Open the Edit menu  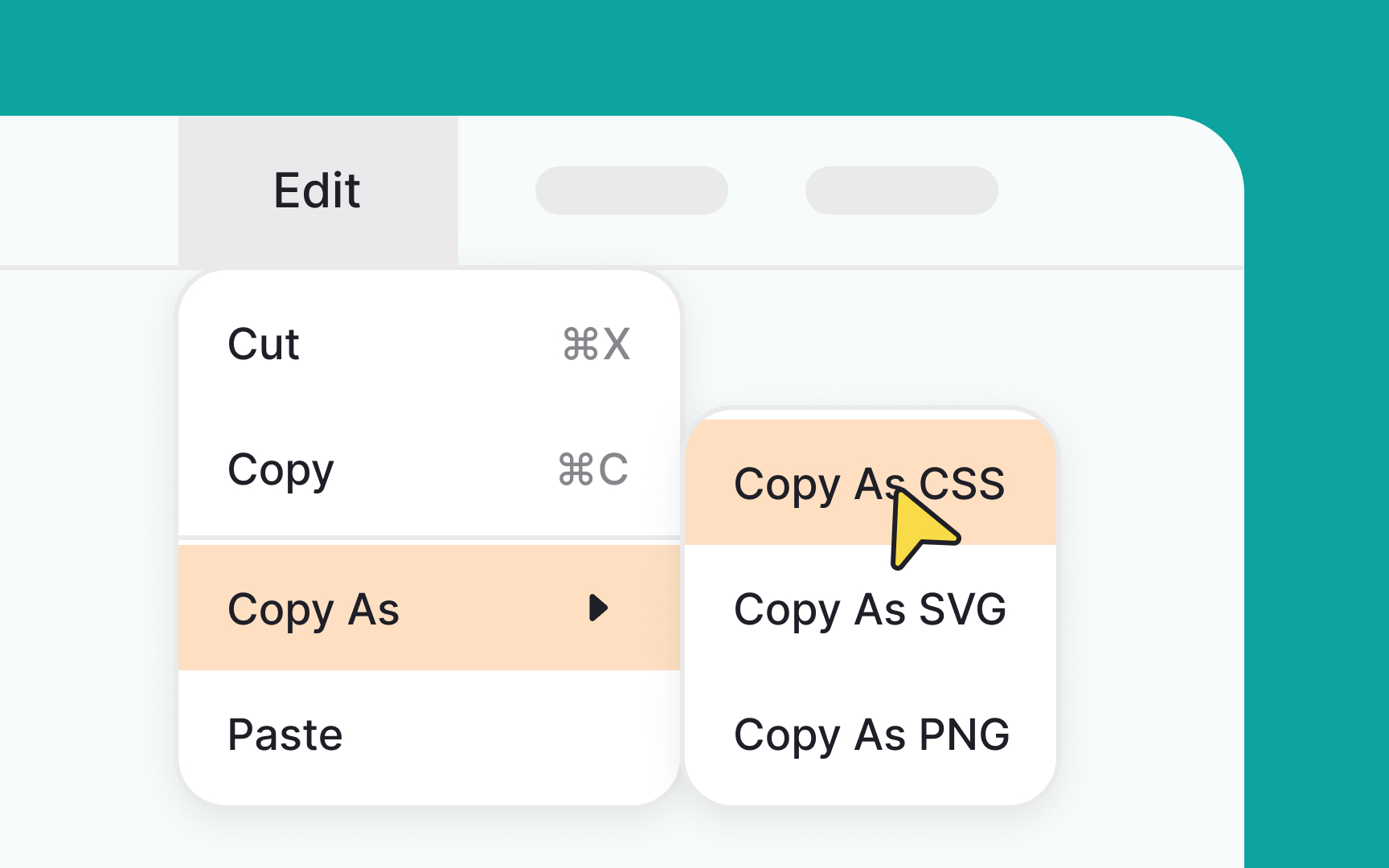[316, 190]
